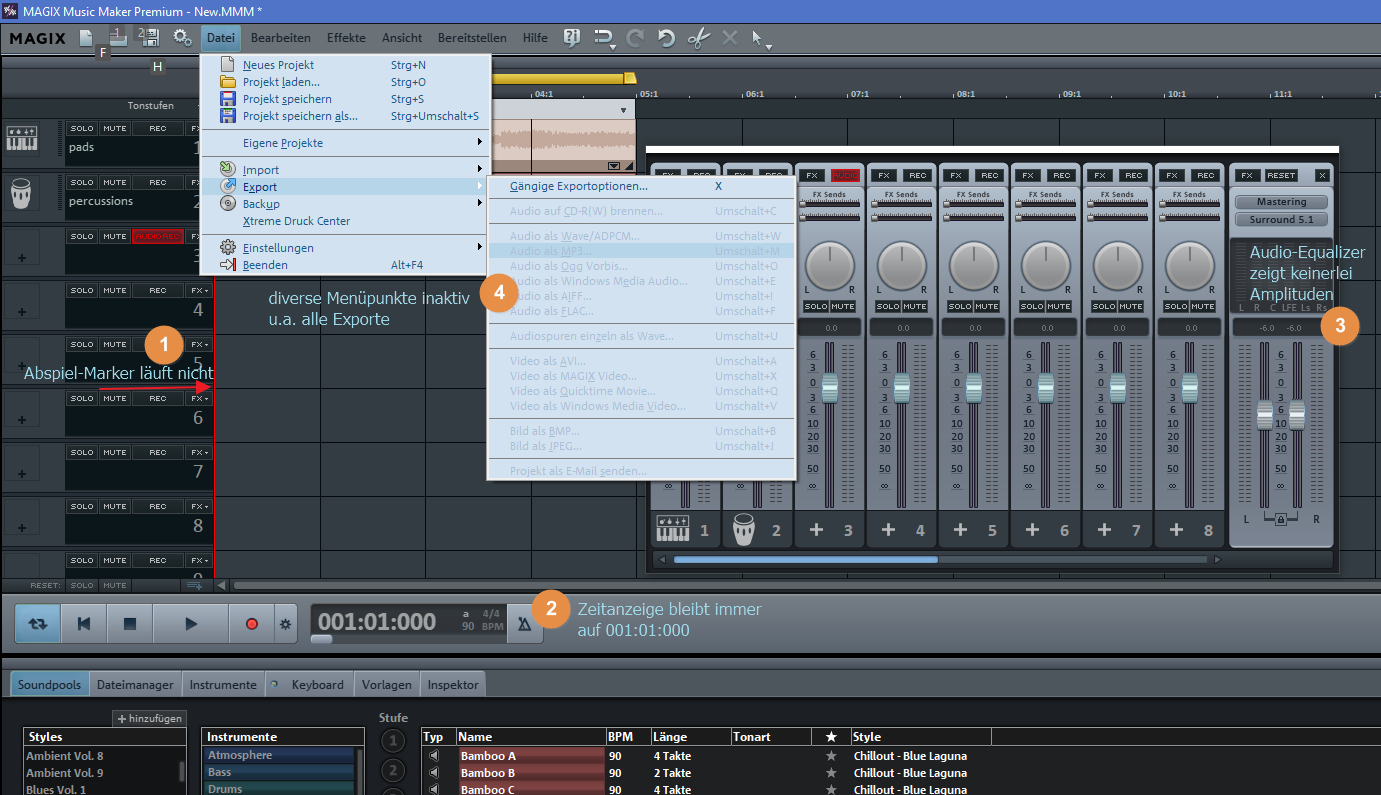Screen dimensions: 1381x795
Task: Open the audio clip header dropdown arrow
Action: 624,110
